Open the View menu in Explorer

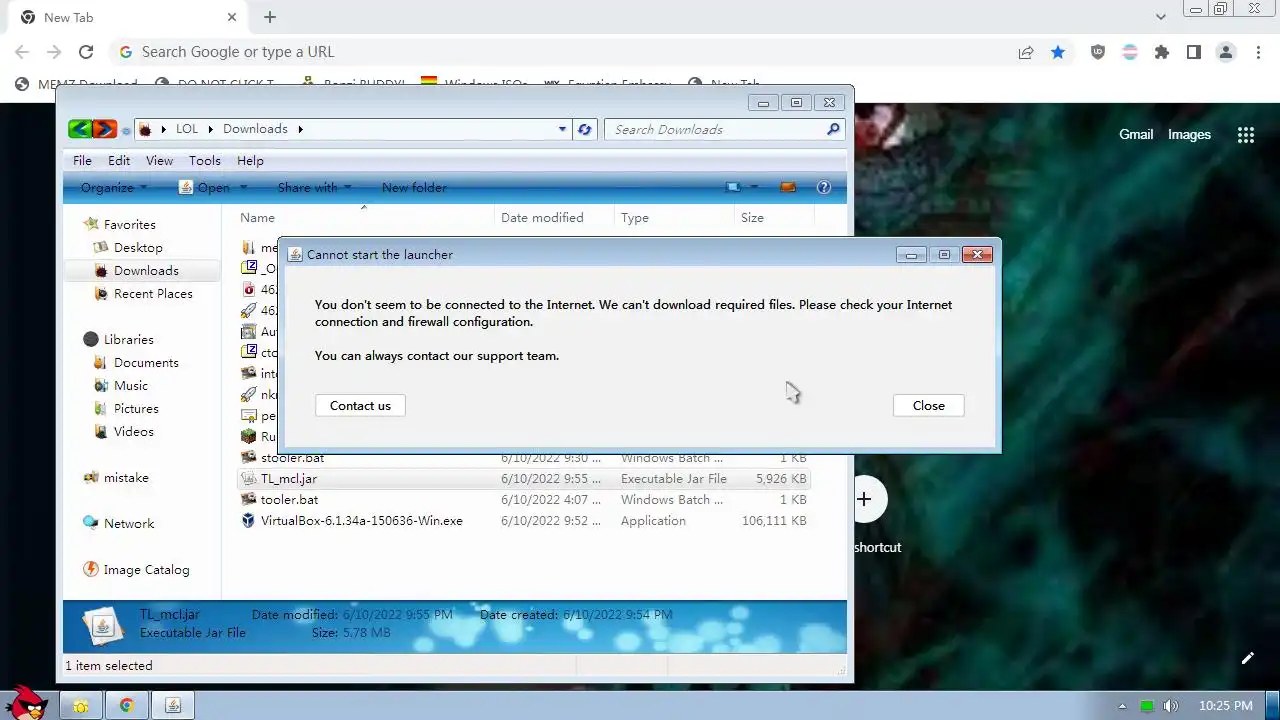pos(159,160)
